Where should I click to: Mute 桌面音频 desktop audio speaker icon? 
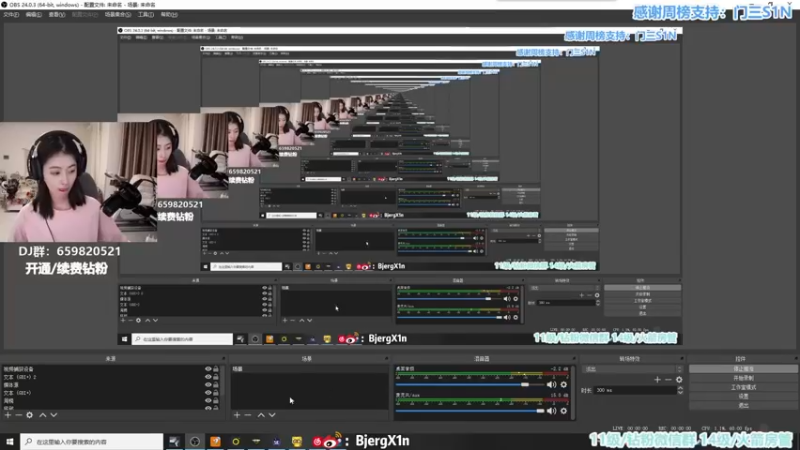(552, 385)
